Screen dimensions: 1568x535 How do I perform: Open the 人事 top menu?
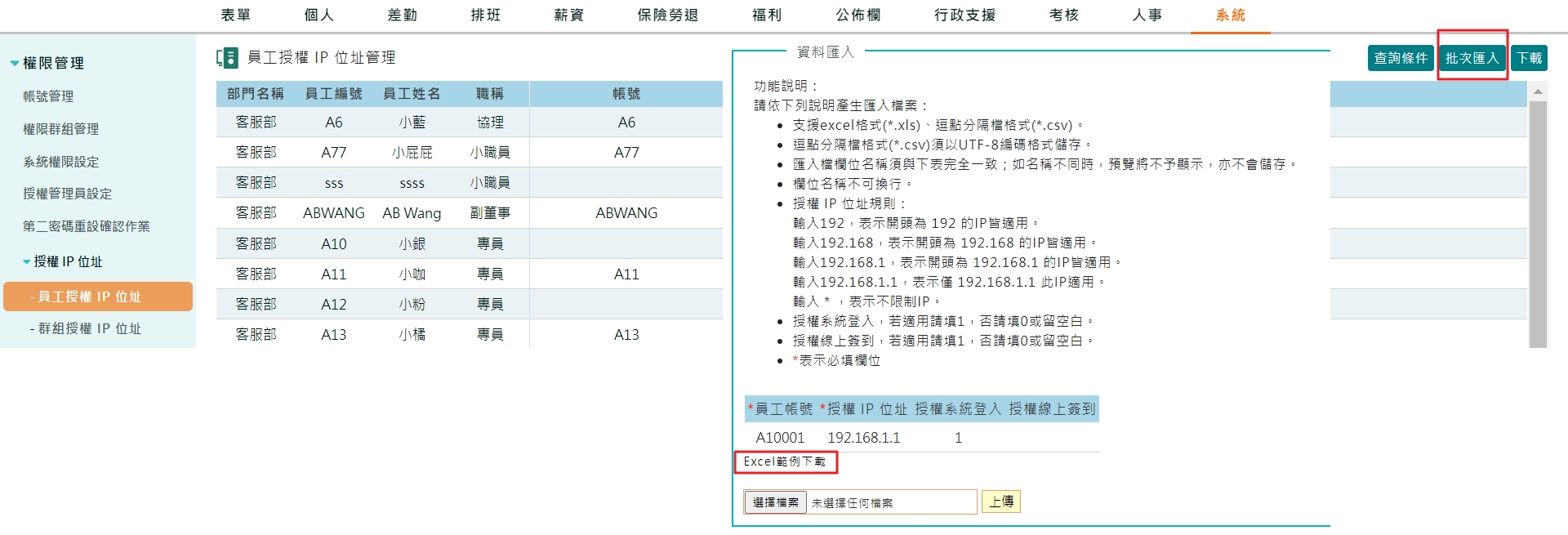[x=1147, y=15]
